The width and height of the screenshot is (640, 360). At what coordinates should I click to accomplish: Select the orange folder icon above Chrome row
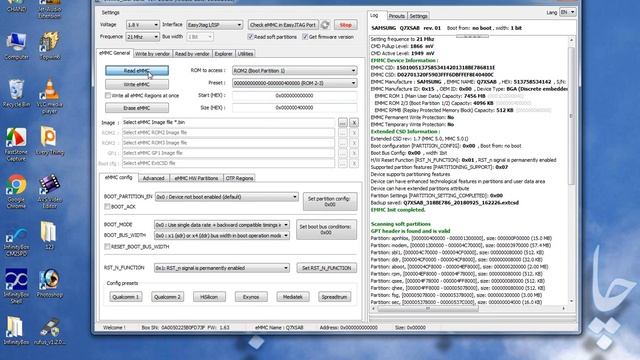[49, 141]
